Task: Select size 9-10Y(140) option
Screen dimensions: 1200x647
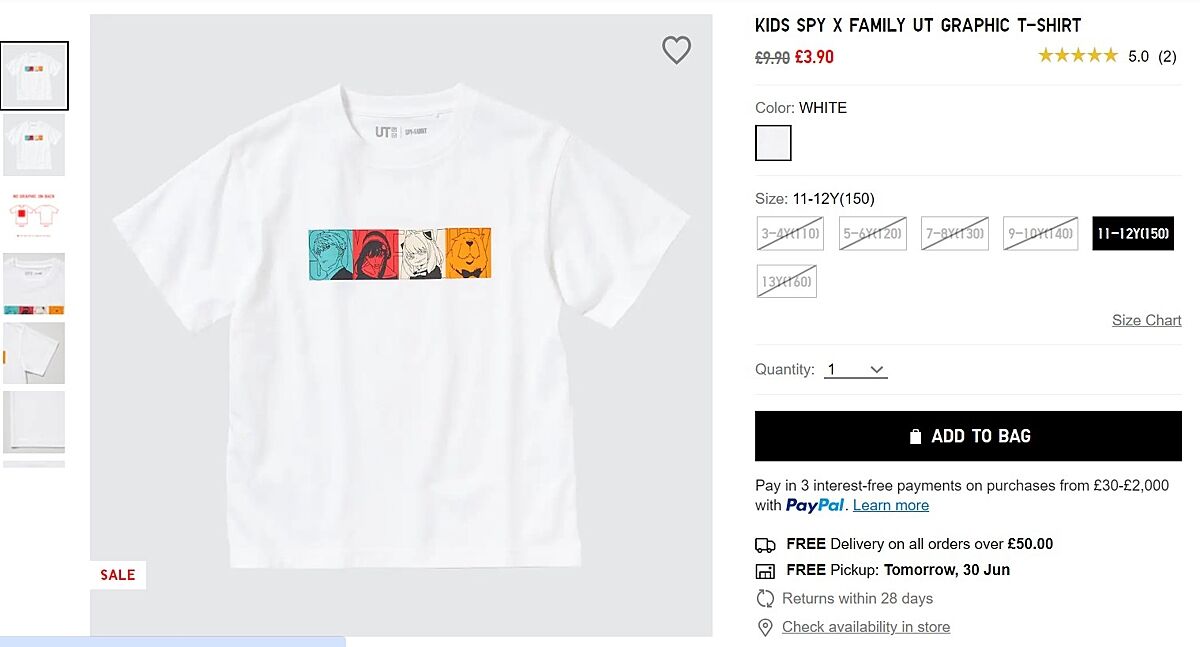Action: [1040, 233]
